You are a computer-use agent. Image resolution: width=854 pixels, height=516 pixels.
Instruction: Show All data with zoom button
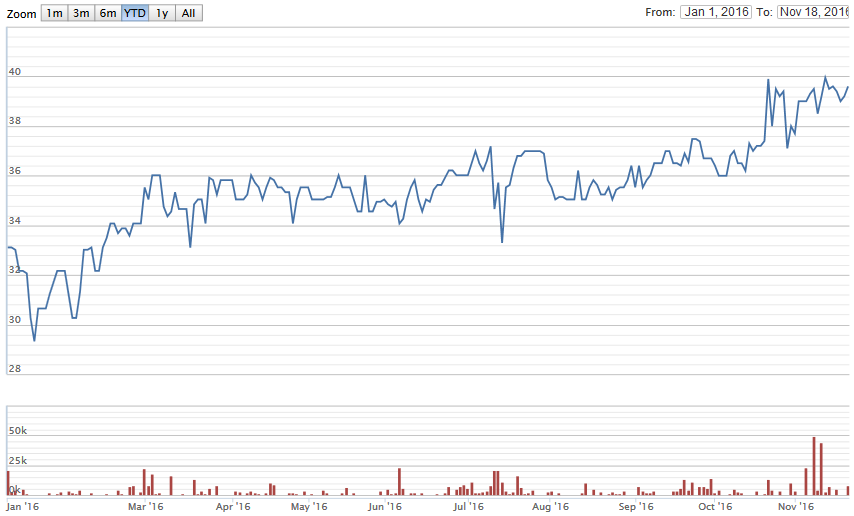tap(188, 13)
